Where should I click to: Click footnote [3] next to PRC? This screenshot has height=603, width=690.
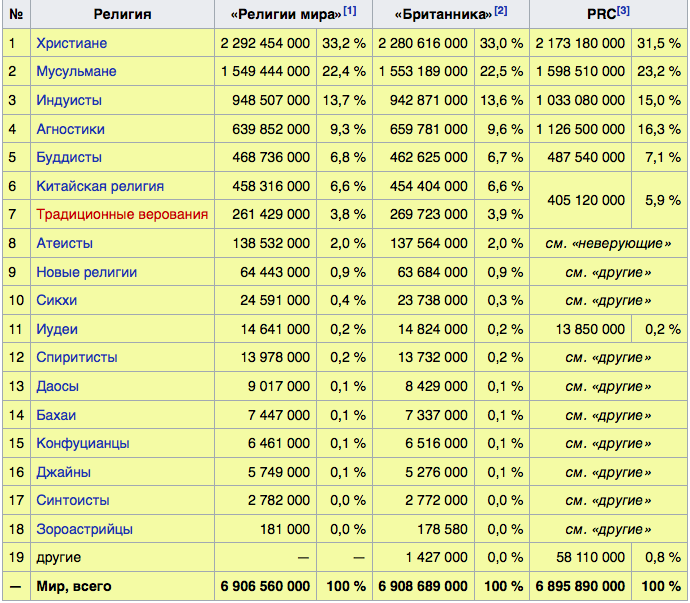[x=623, y=11]
